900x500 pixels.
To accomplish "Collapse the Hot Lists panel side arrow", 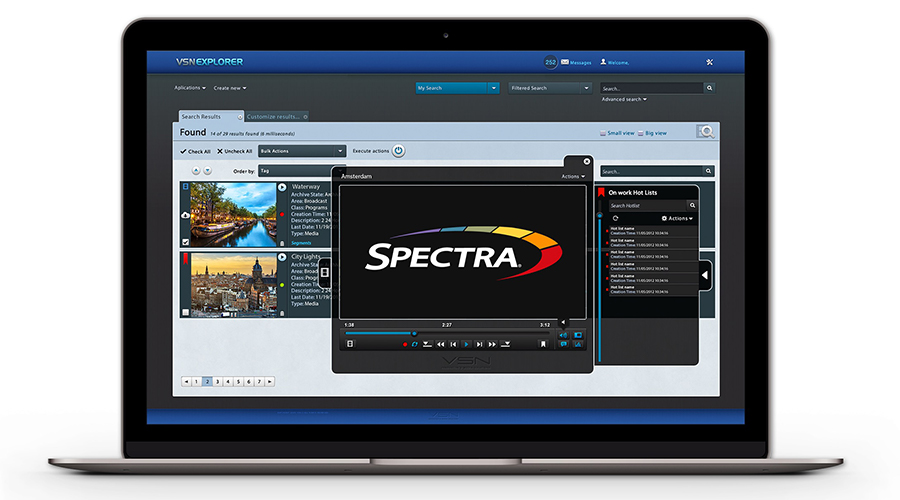I will click(705, 276).
